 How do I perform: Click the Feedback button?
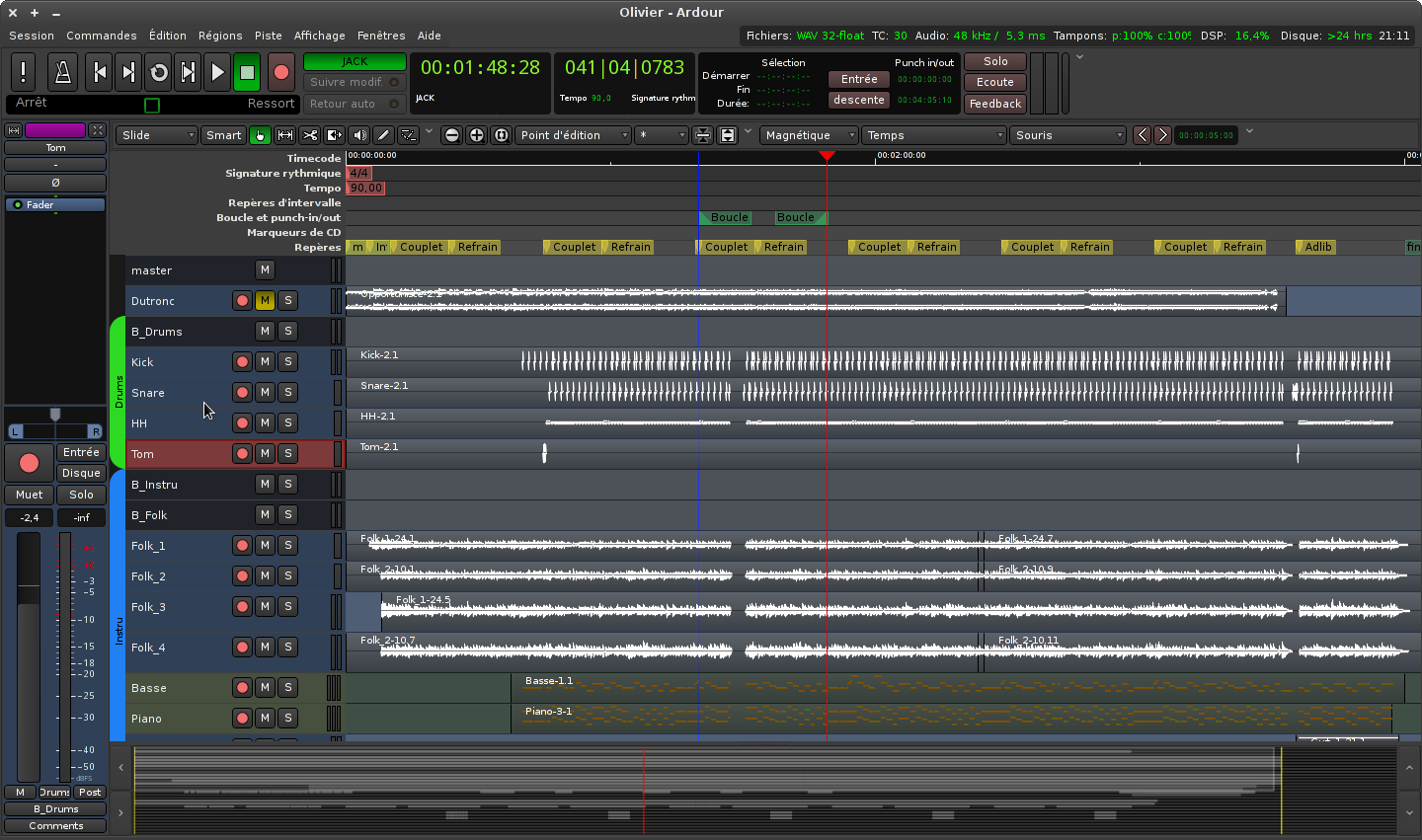[994, 104]
